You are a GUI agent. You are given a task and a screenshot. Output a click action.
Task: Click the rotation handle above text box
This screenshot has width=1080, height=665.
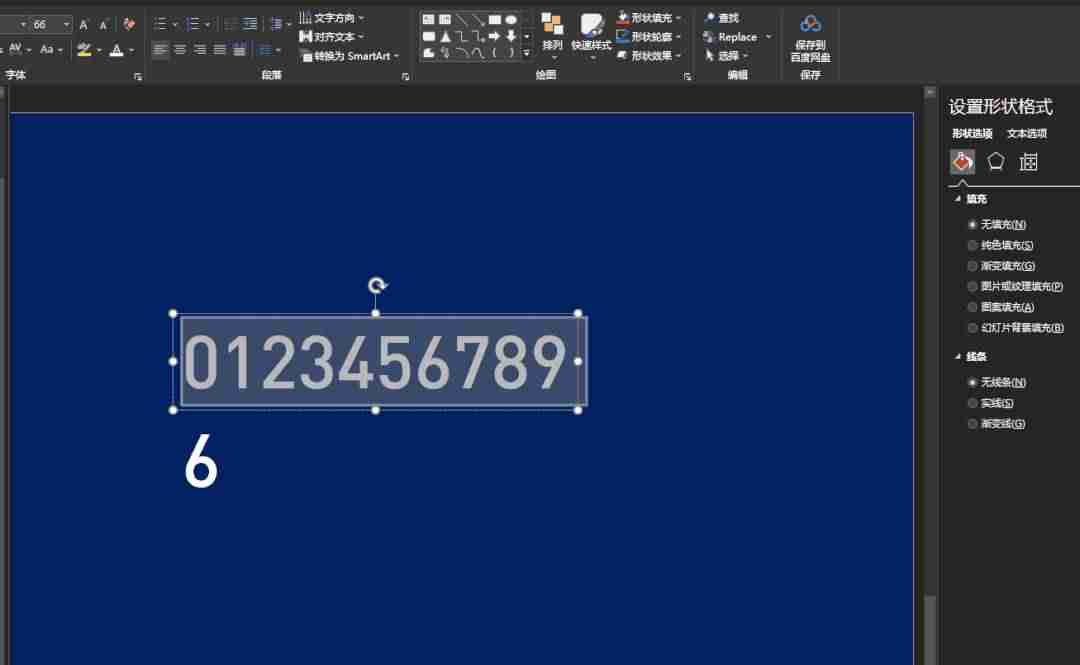pos(376,285)
